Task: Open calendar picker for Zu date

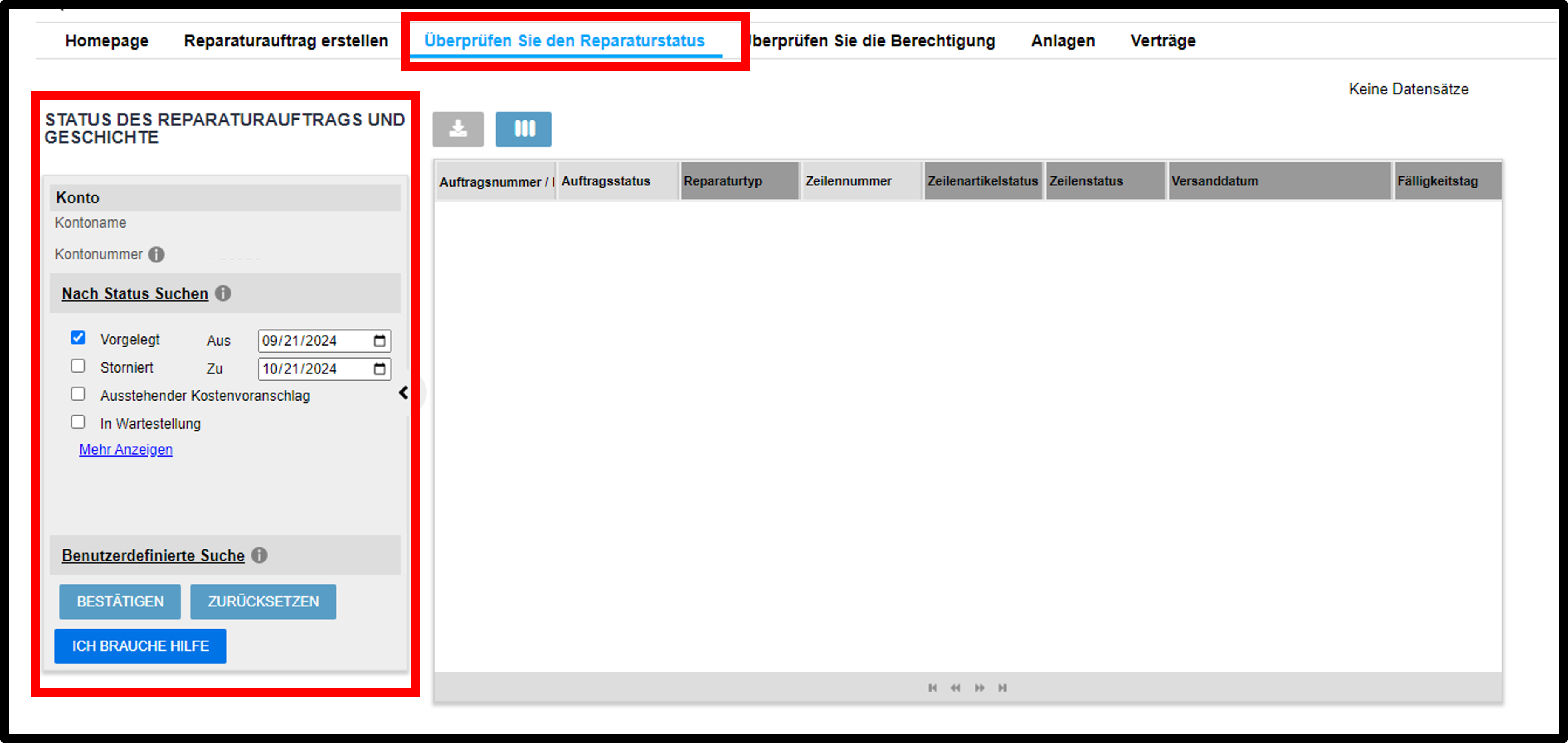Action: pos(379,369)
